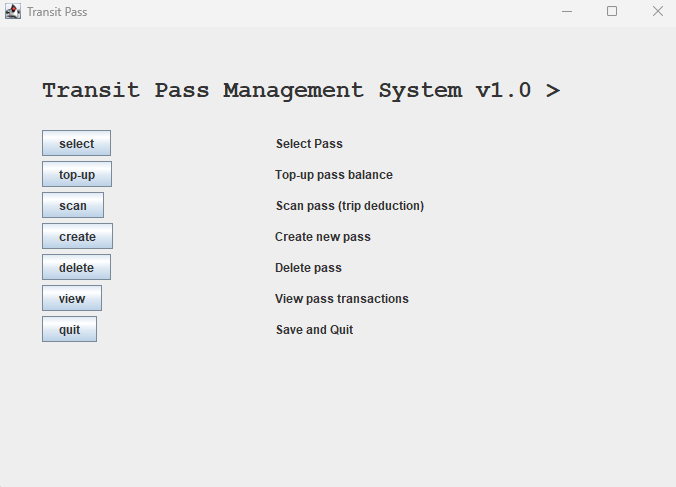Maximize the Transit Pass window
The height and width of the screenshot is (487, 676).
[612, 11]
